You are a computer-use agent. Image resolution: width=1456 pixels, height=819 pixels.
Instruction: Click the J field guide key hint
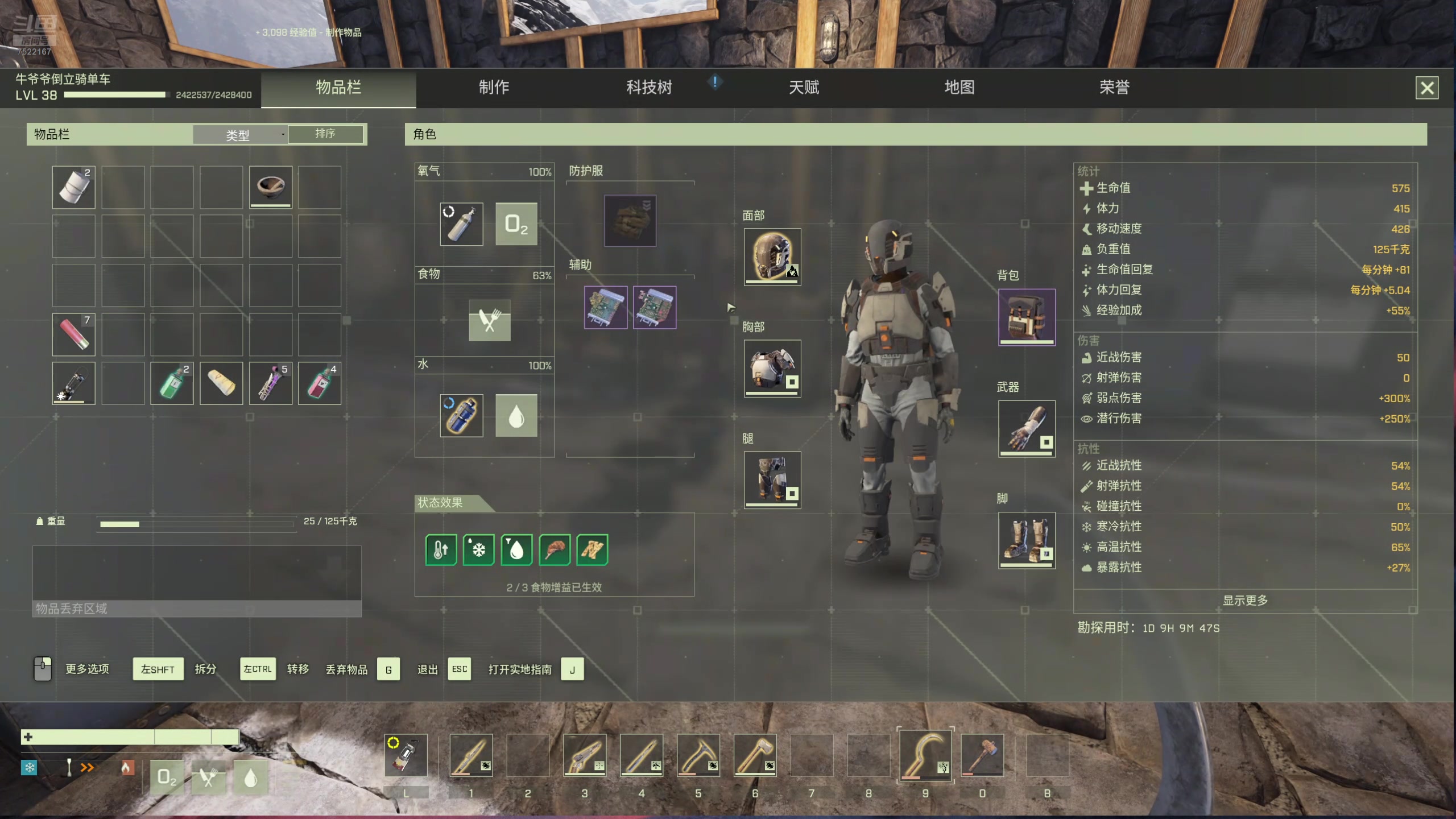(572, 670)
